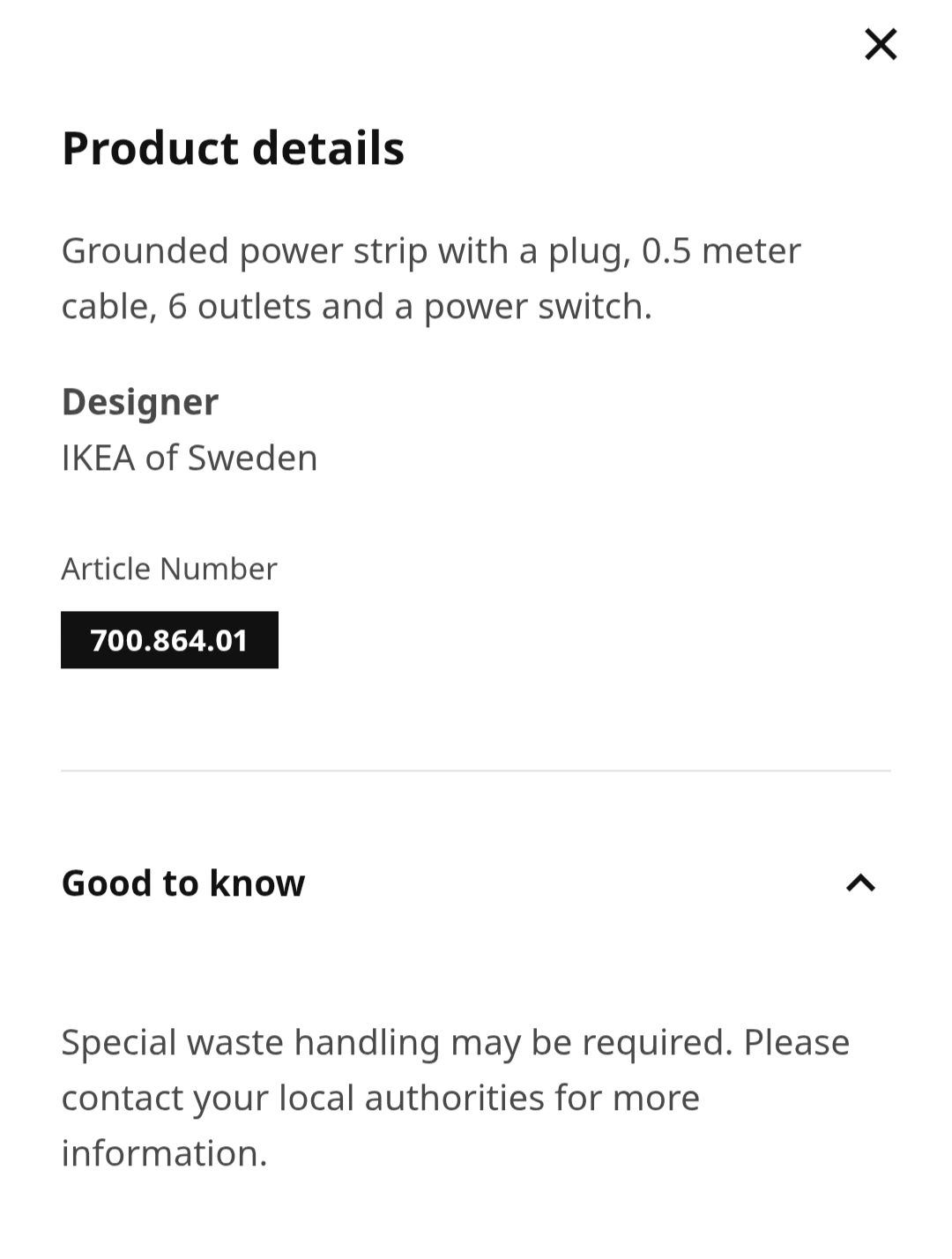Close the Product details panel
Viewport: 952px width, 1259px height.
pyautogui.click(x=881, y=44)
